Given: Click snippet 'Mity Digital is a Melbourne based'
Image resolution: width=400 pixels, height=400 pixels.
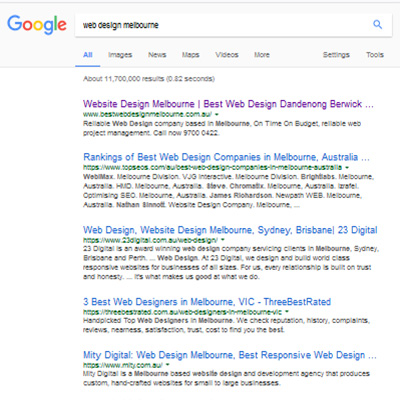Looking at the screenshot, I should point(226,378).
